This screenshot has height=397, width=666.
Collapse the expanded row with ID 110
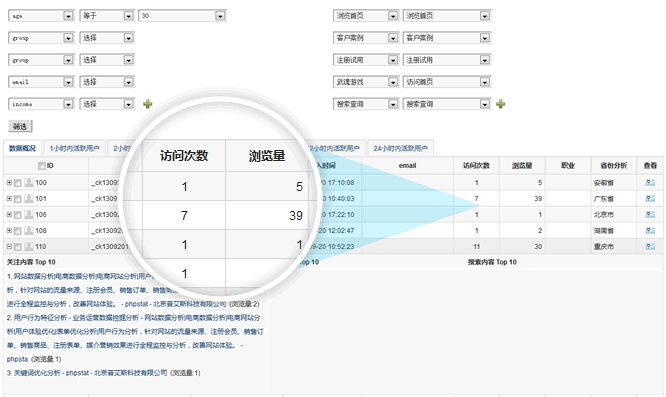(x=9, y=246)
